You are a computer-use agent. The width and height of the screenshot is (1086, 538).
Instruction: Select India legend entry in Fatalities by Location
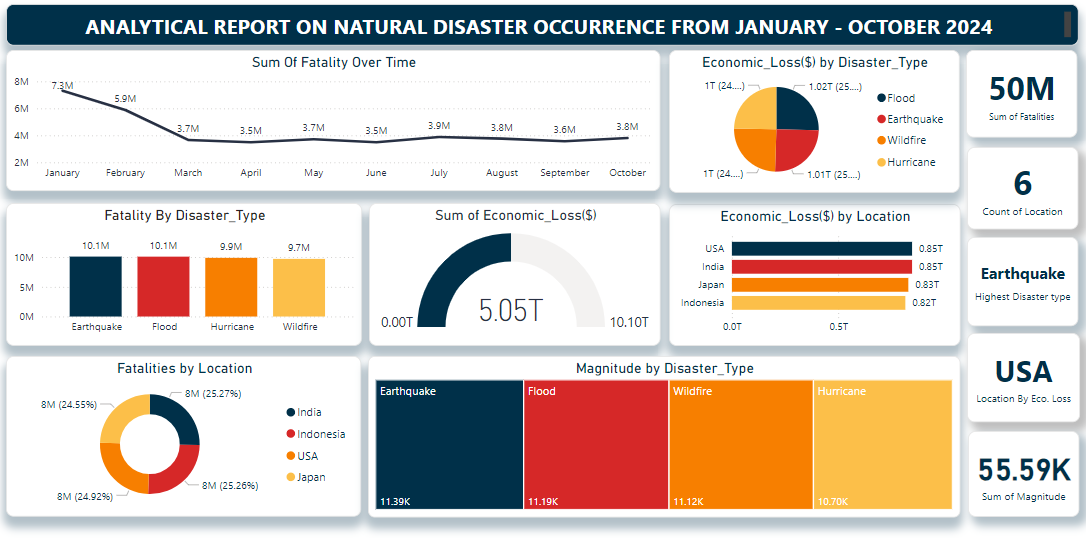coord(304,413)
